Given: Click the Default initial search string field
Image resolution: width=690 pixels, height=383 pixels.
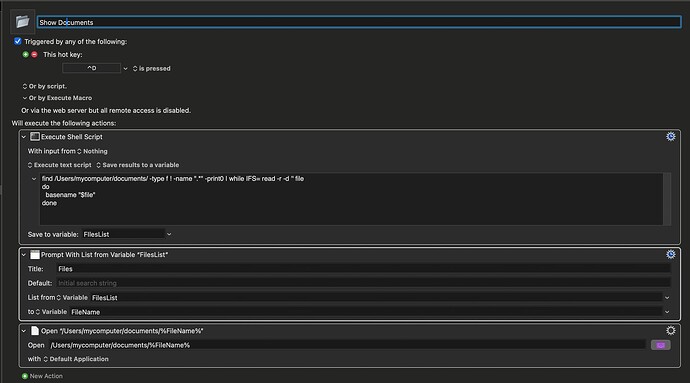Looking at the screenshot, I should click(x=363, y=283).
